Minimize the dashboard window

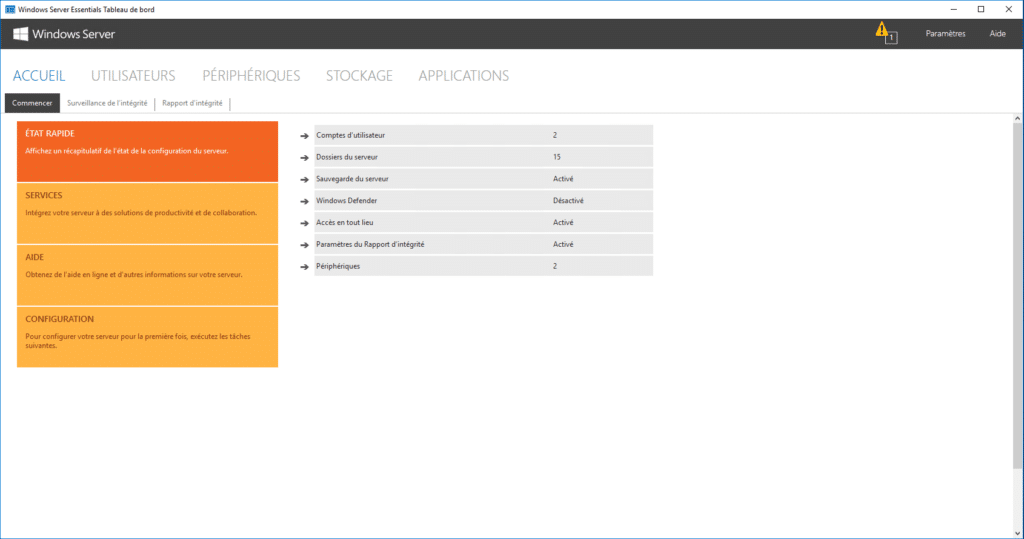953,9
